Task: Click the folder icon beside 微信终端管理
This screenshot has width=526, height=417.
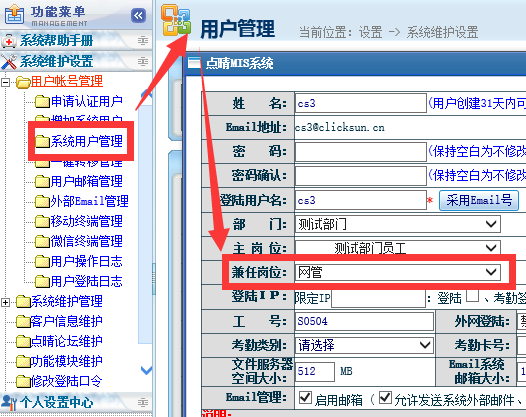Action: click(x=42, y=242)
